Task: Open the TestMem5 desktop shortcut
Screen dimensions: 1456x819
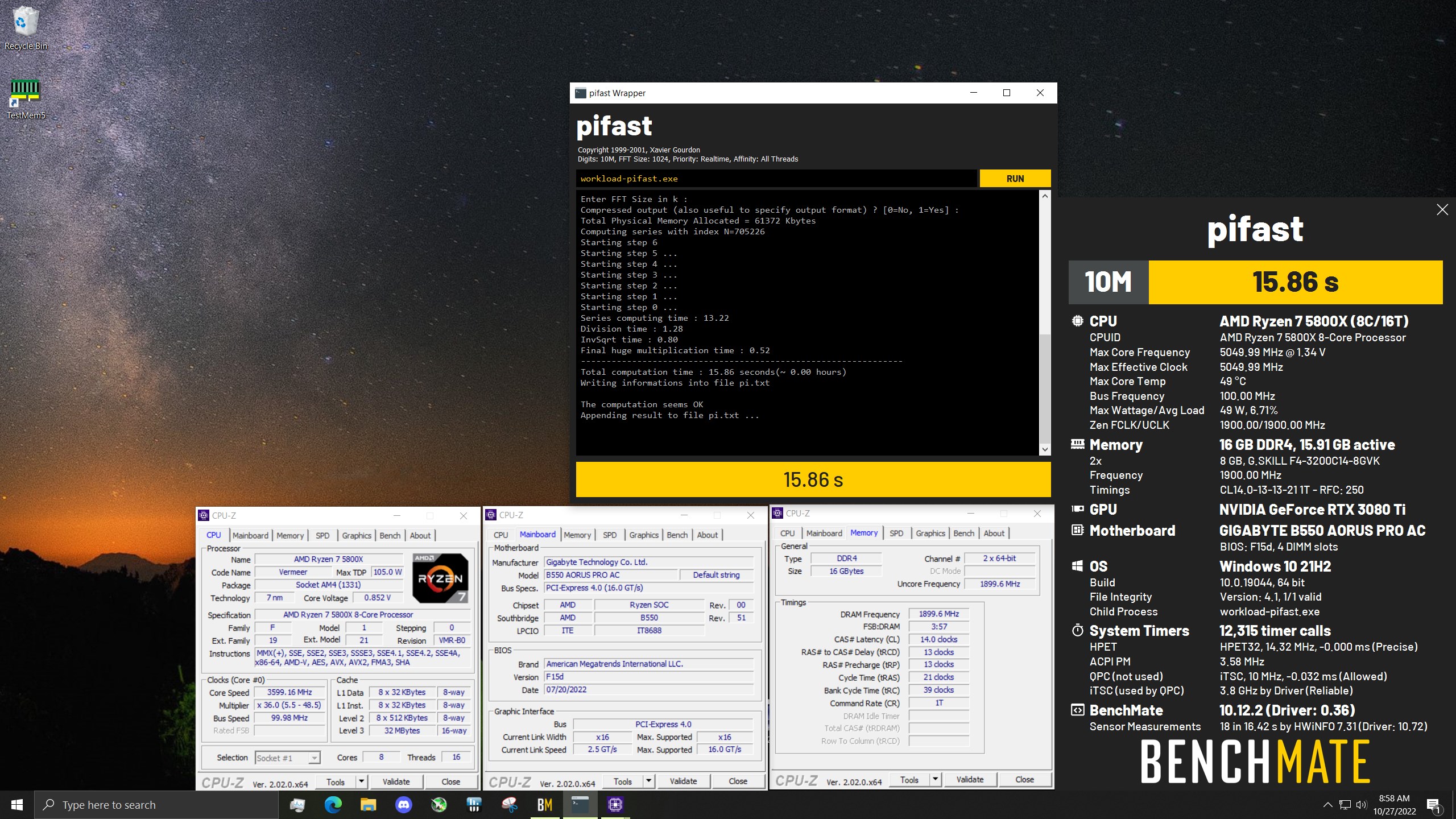Action: point(26,100)
